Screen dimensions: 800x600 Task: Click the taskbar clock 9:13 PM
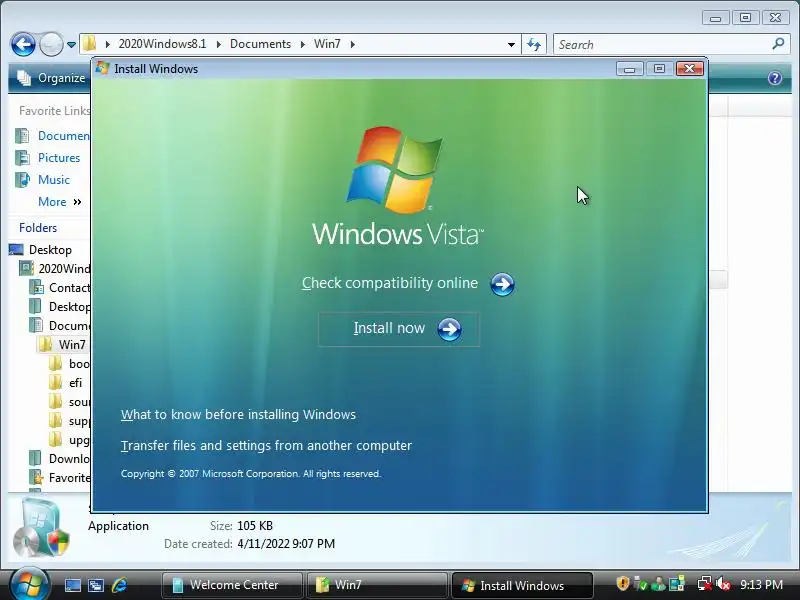[x=761, y=584]
